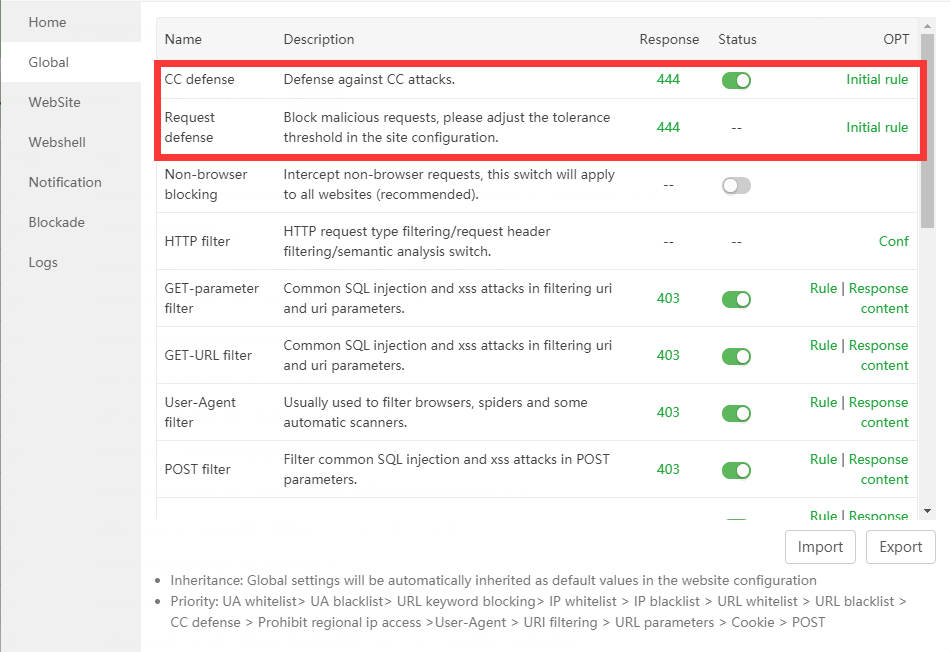The image size is (950, 652).
Task: Click the Export button
Action: 900,547
